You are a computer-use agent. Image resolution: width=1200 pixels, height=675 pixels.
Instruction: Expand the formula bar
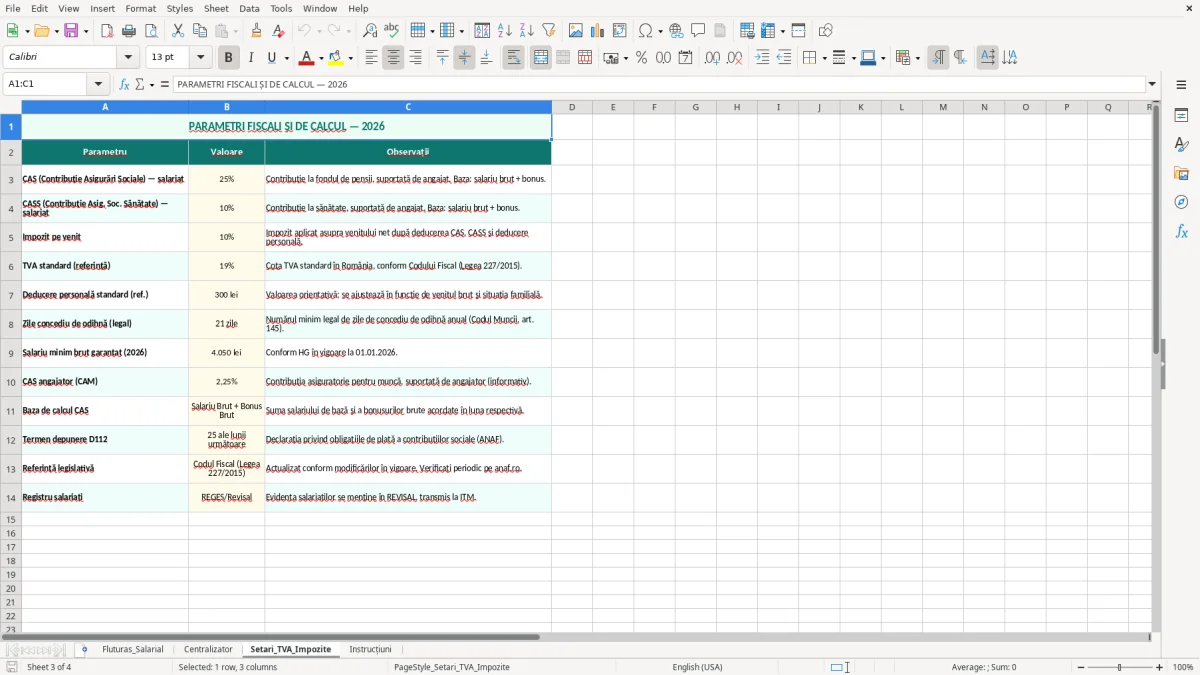[1152, 84]
